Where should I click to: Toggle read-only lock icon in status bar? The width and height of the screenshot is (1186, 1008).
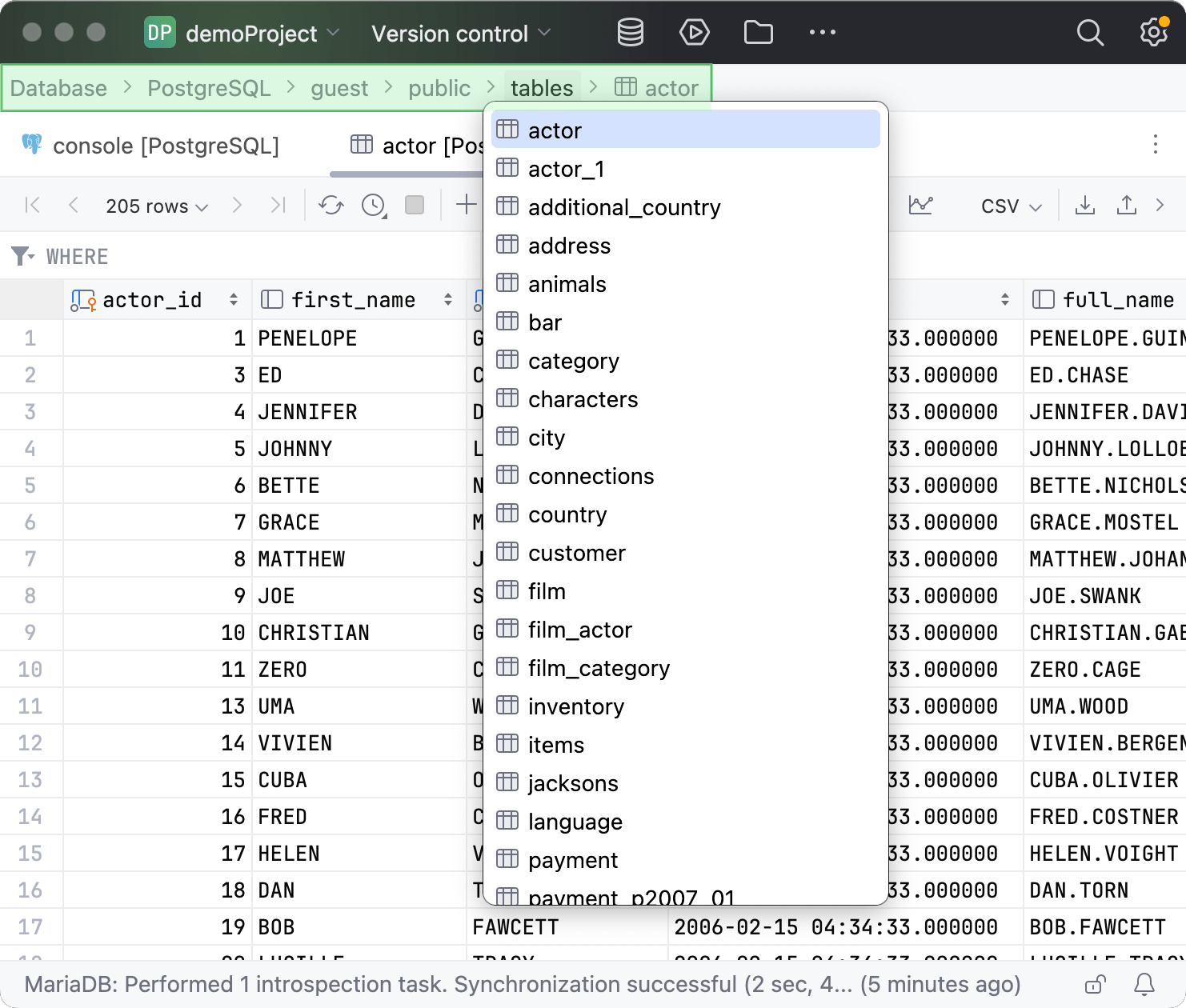[x=1095, y=984]
